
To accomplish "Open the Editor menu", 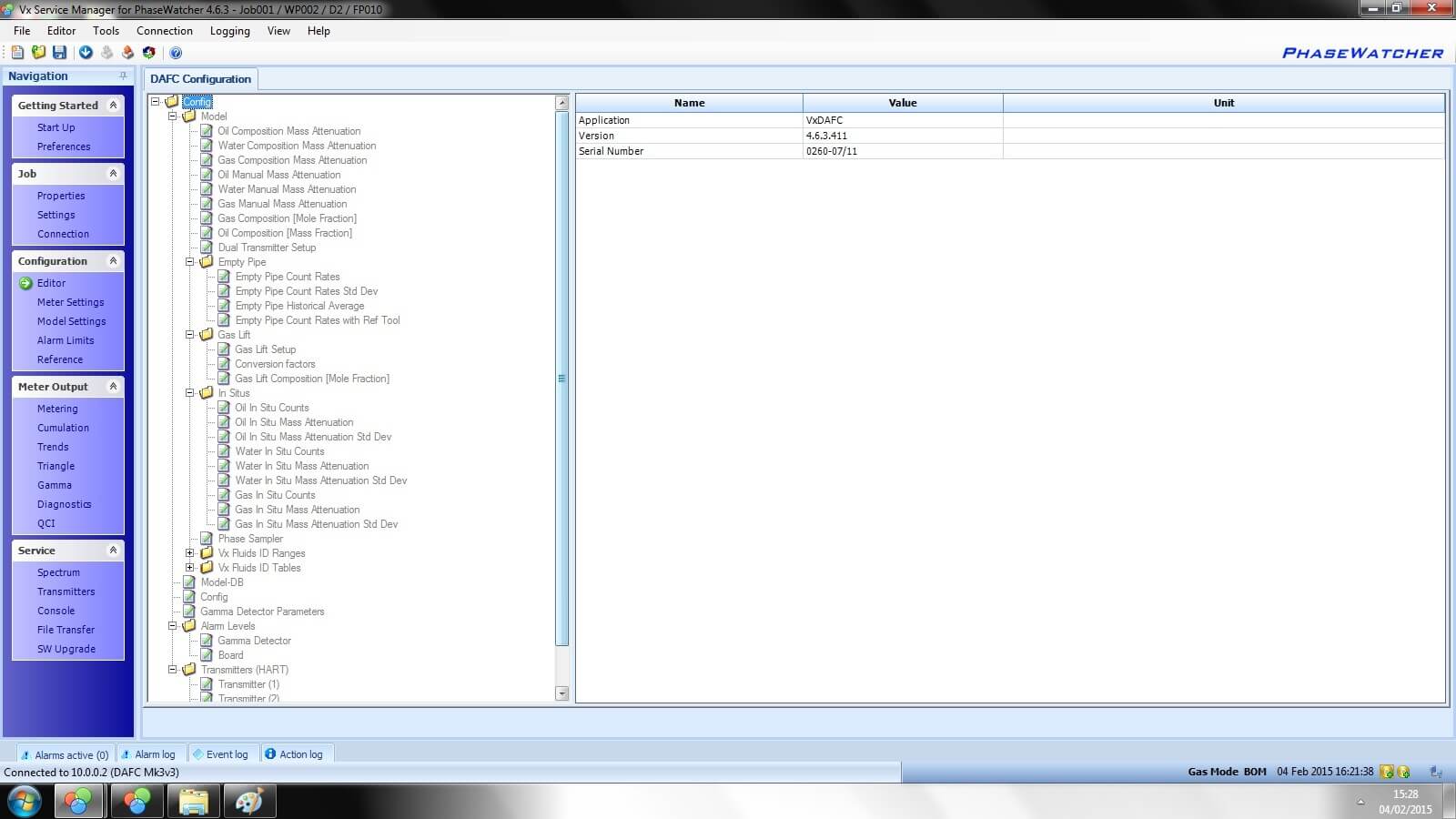I will tap(62, 31).
